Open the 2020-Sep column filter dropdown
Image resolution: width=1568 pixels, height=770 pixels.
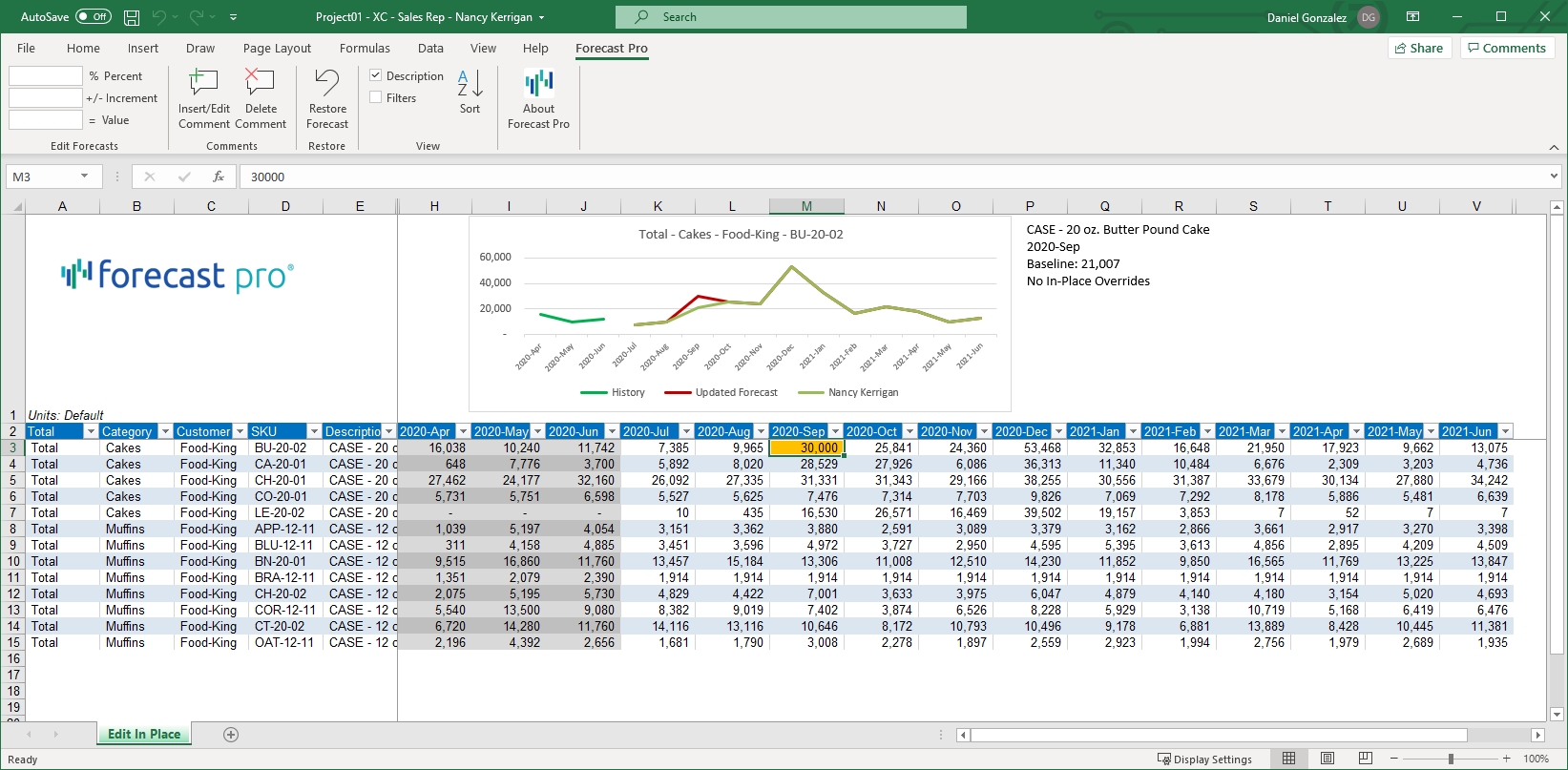point(835,432)
